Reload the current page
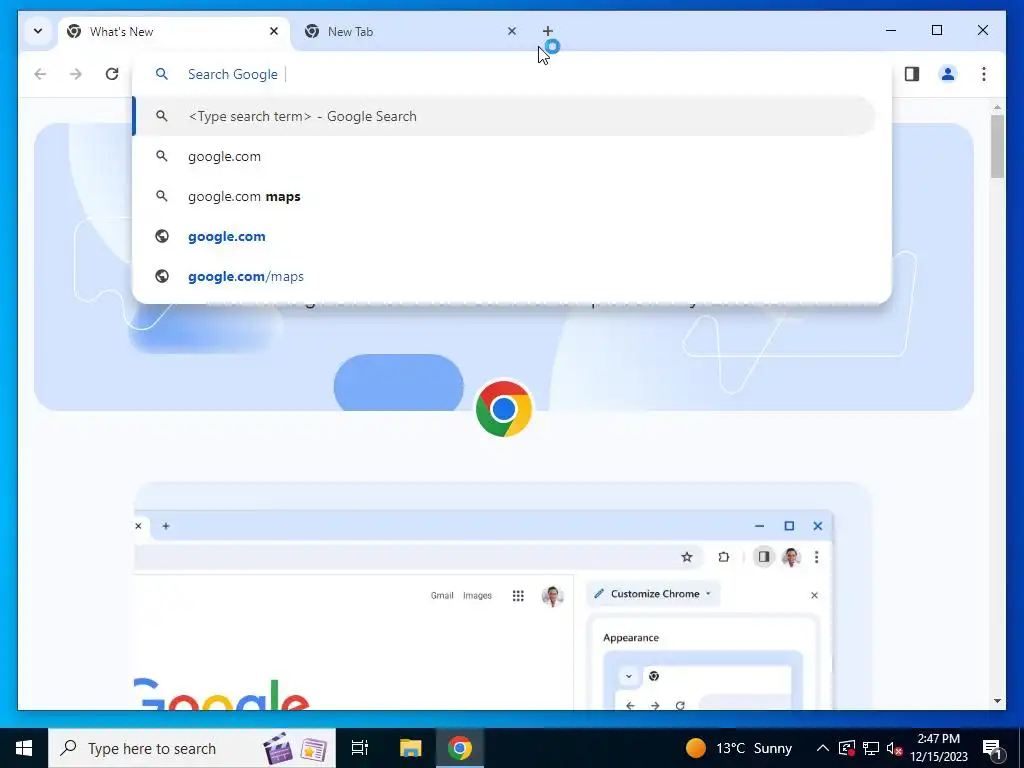Image resolution: width=1024 pixels, height=768 pixels. click(112, 74)
